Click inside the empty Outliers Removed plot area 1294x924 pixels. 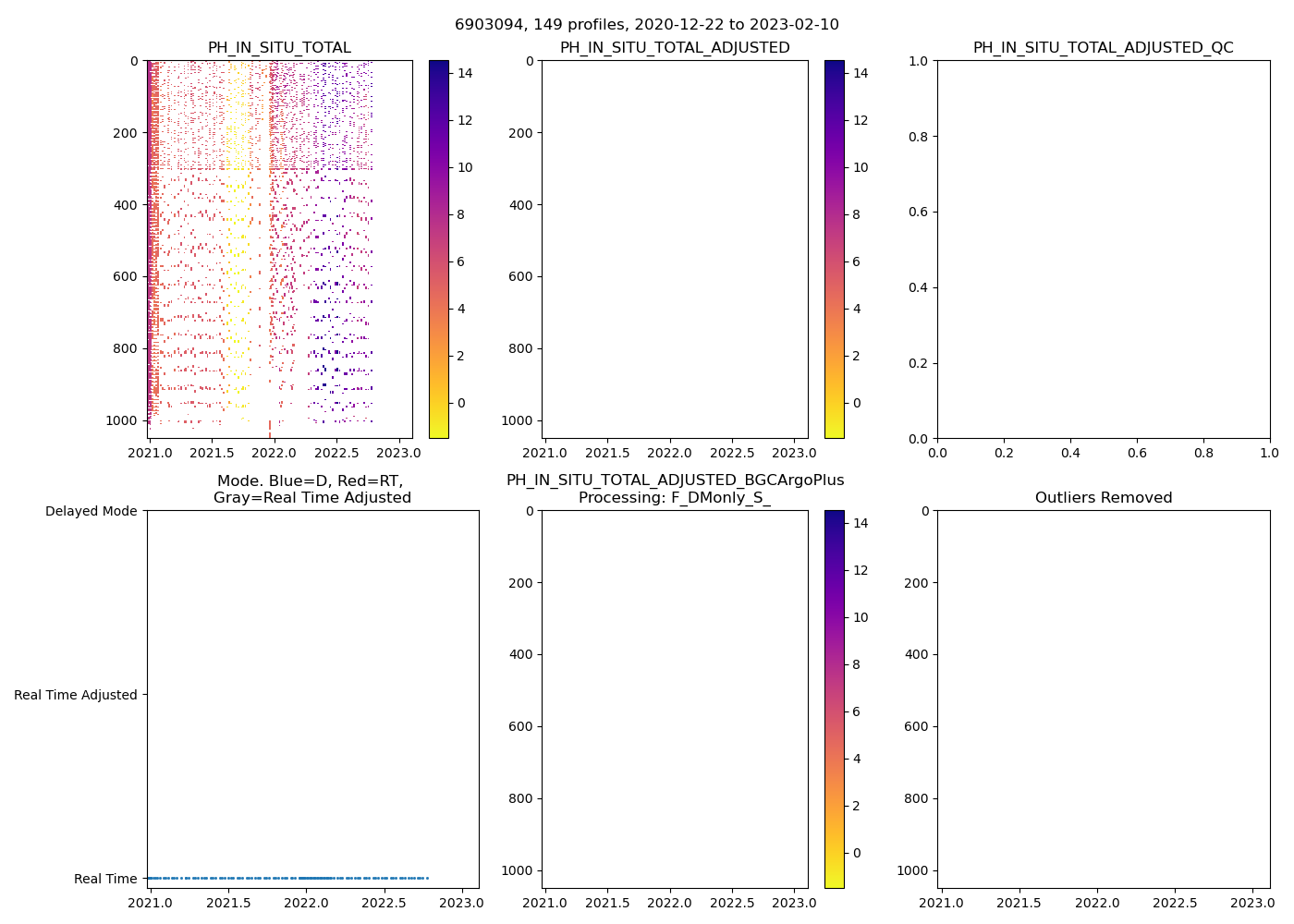tap(1103, 699)
